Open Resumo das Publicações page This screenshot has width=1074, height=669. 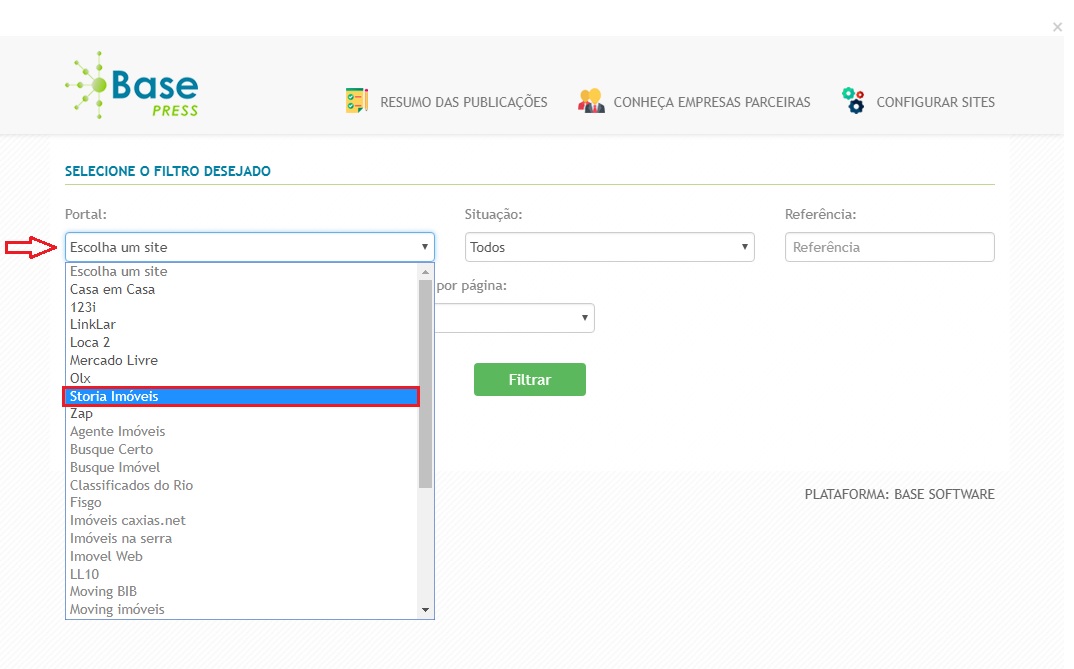[463, 102]
